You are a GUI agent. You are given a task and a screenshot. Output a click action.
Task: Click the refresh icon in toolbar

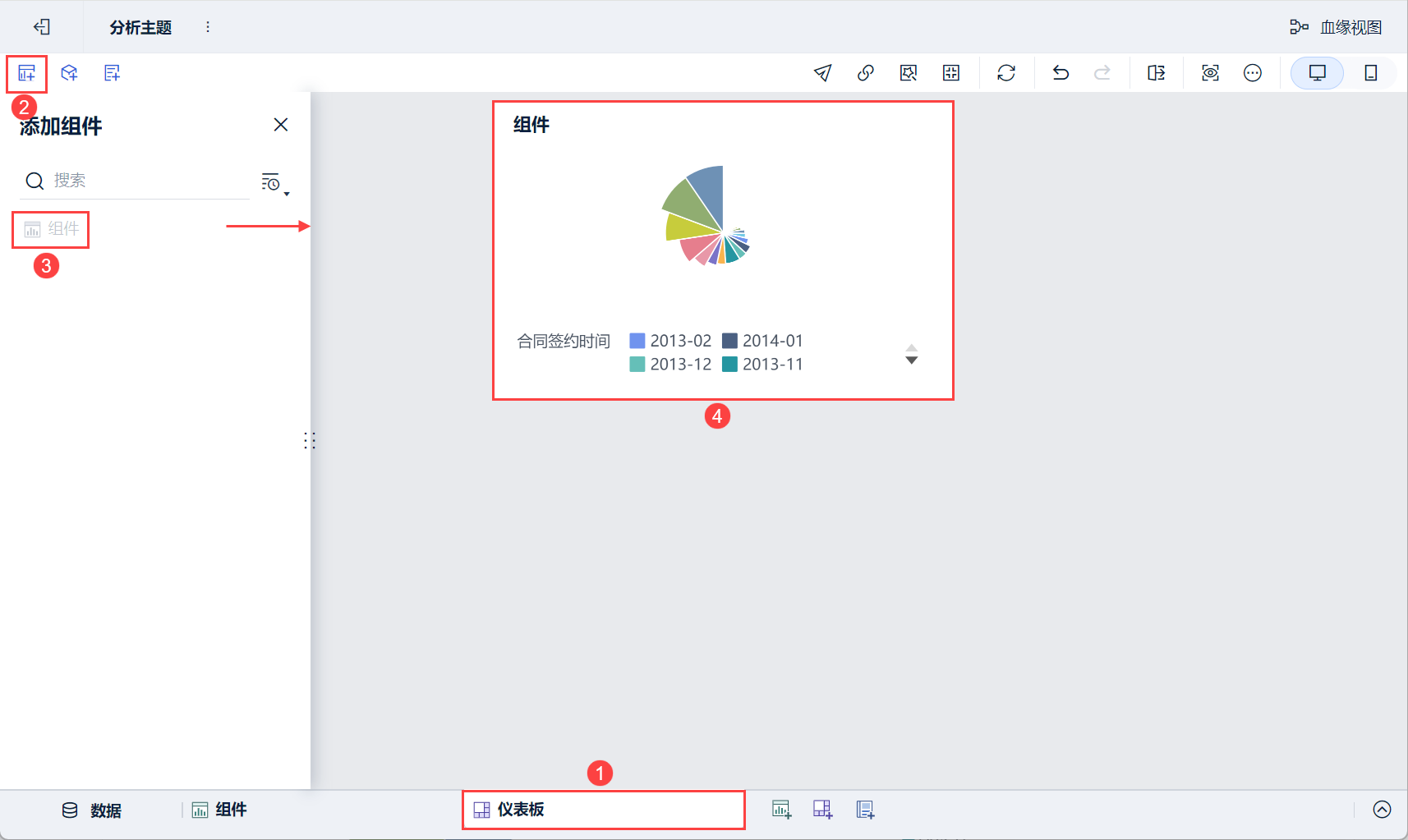tap(1006, 73)
